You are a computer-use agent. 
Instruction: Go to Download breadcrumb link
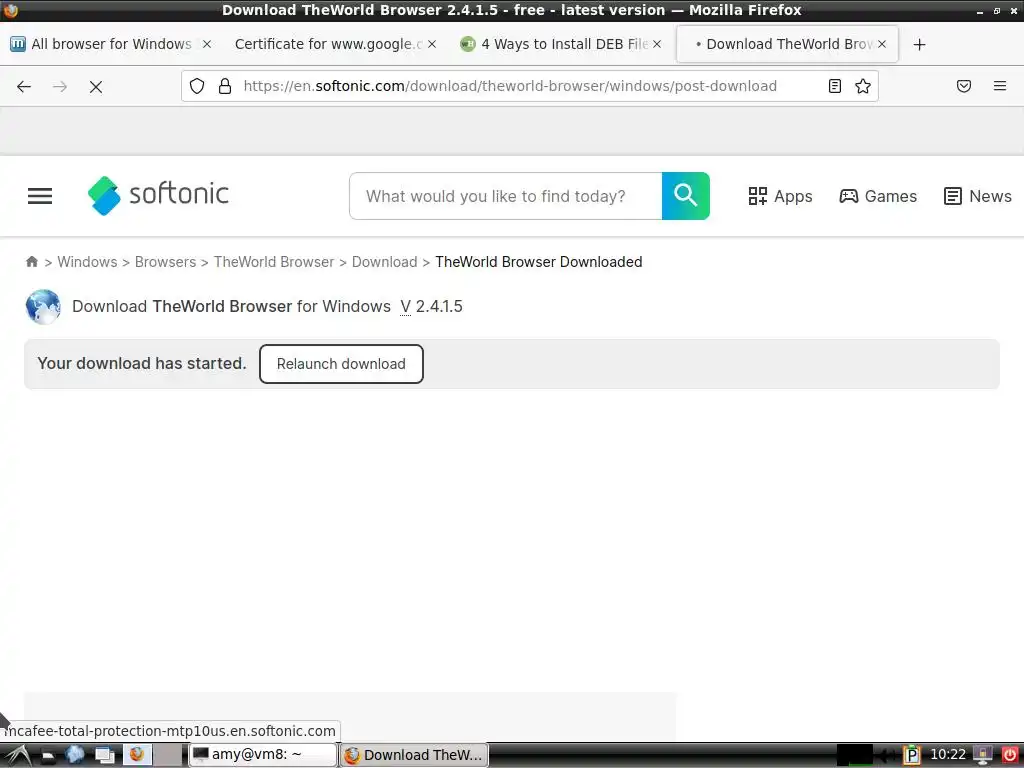[385, 262]
